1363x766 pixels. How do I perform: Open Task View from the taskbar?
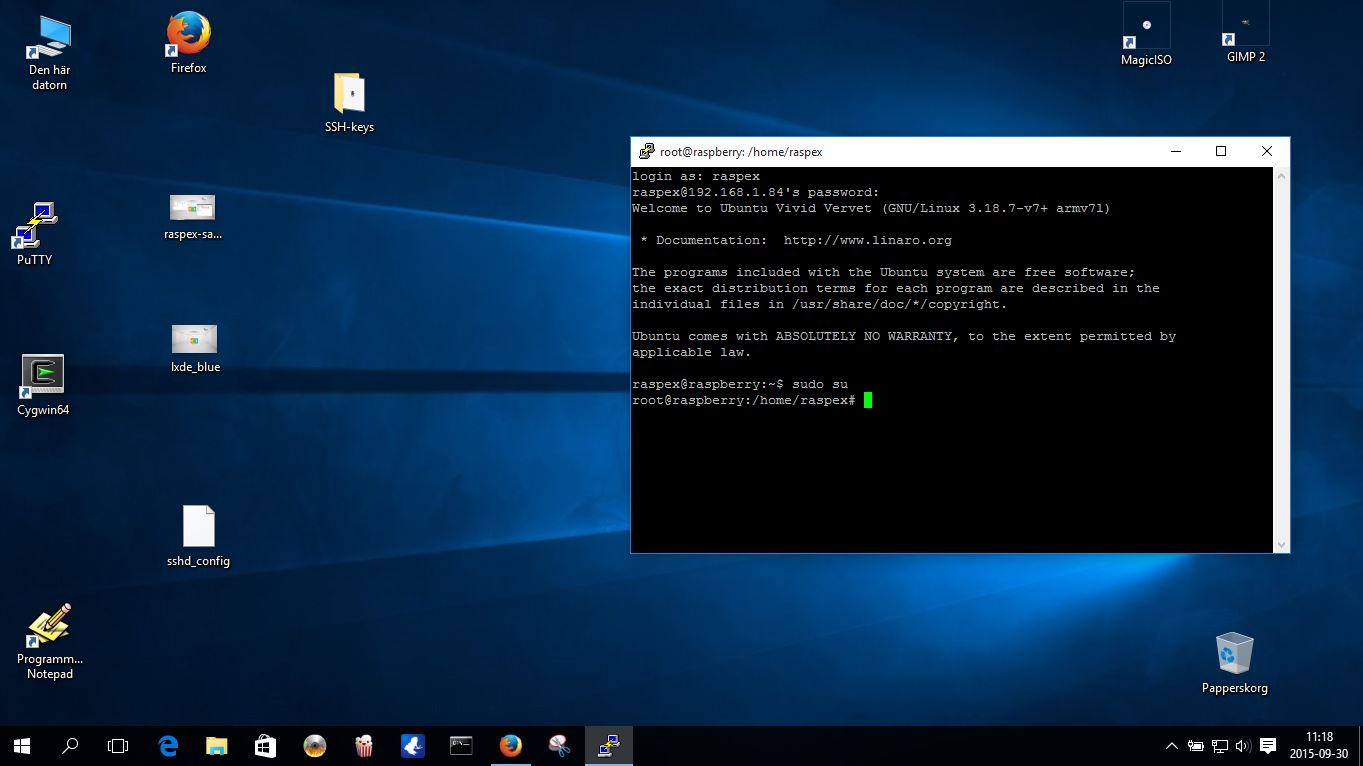coord(118,746)
